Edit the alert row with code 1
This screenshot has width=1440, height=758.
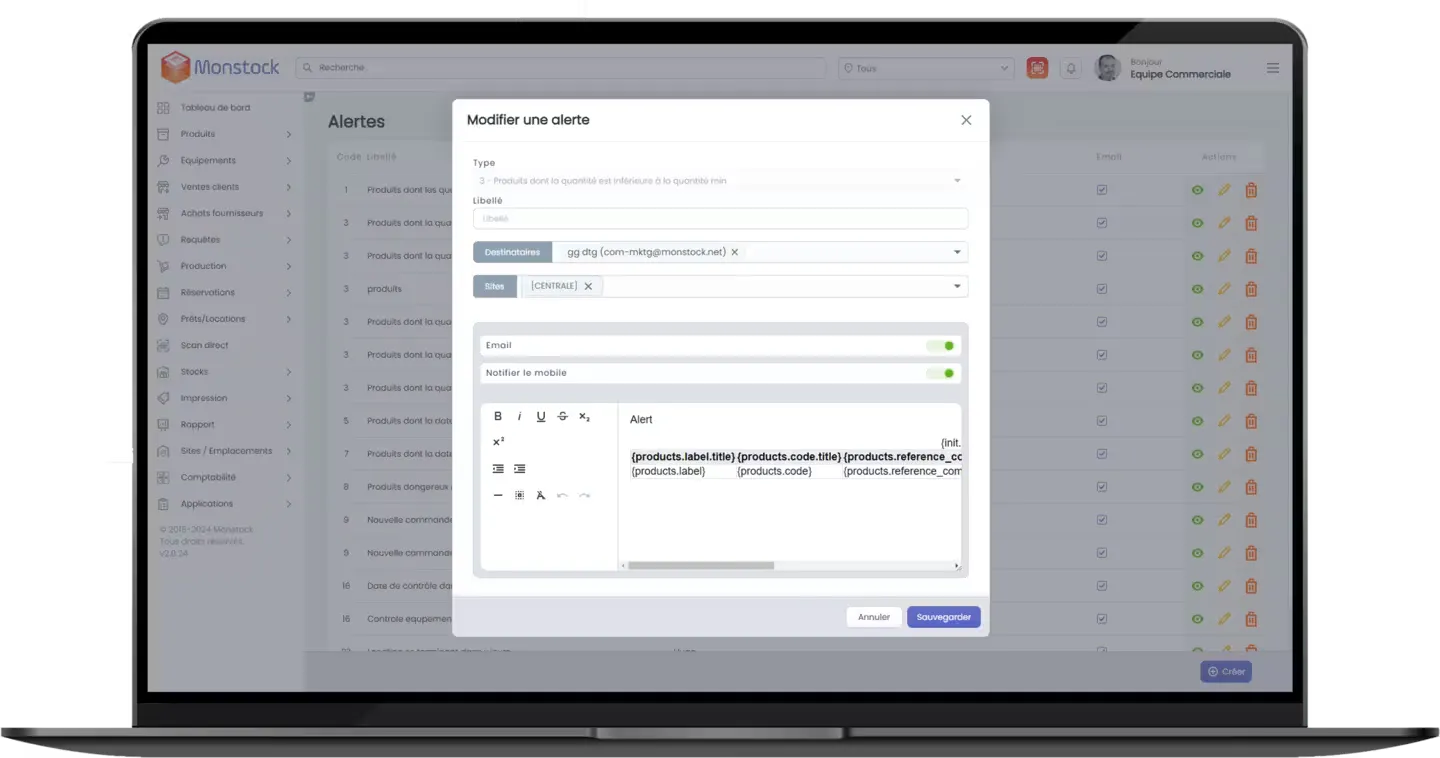click(x=1224, y=190)
